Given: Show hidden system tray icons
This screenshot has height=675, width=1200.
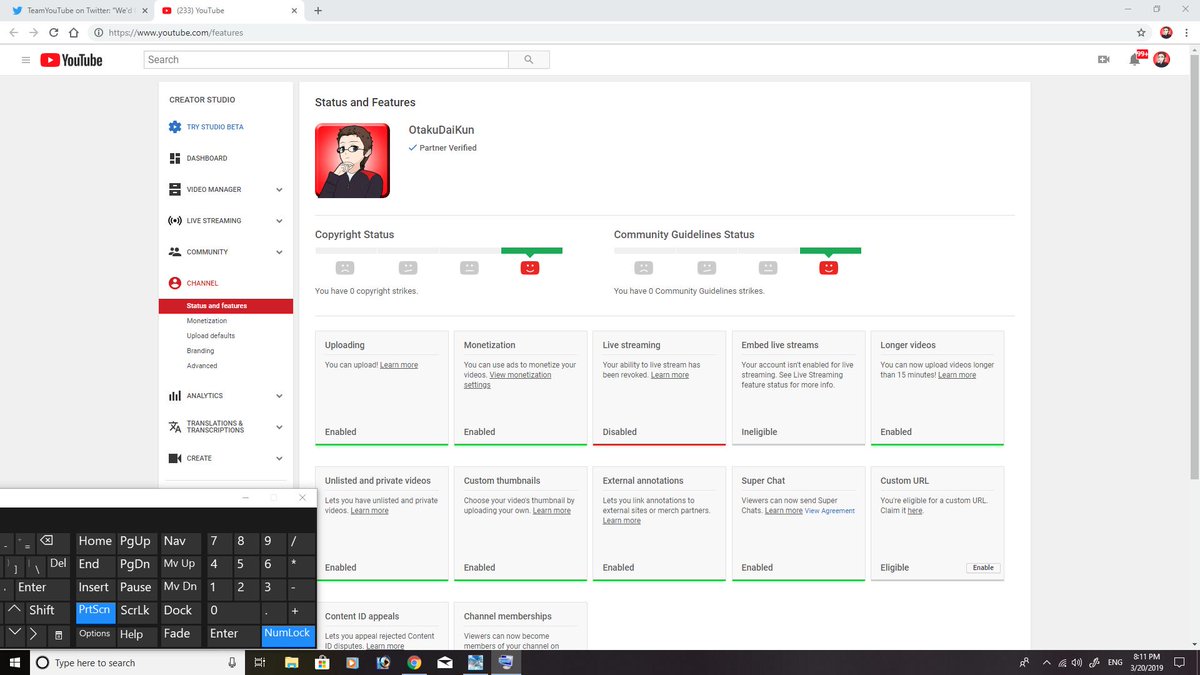Looking at the screenshot, I should (1045, 663).
